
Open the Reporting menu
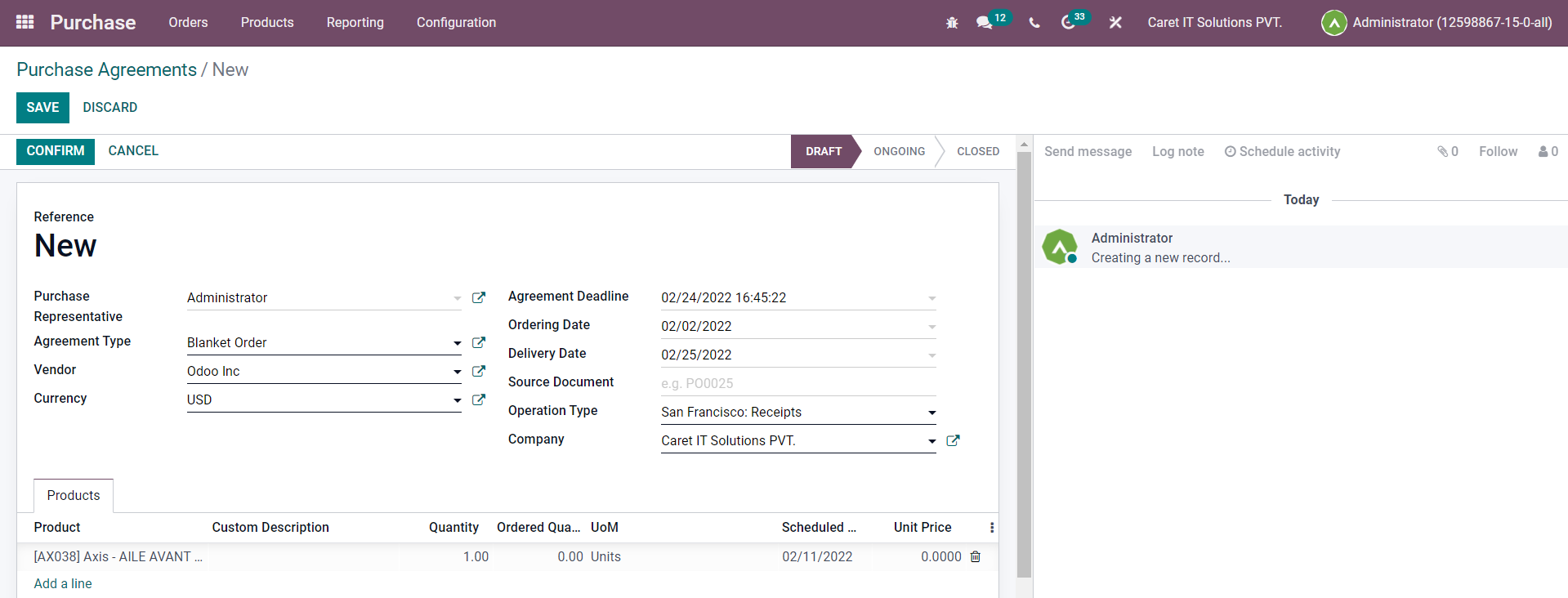click(355, 23)
